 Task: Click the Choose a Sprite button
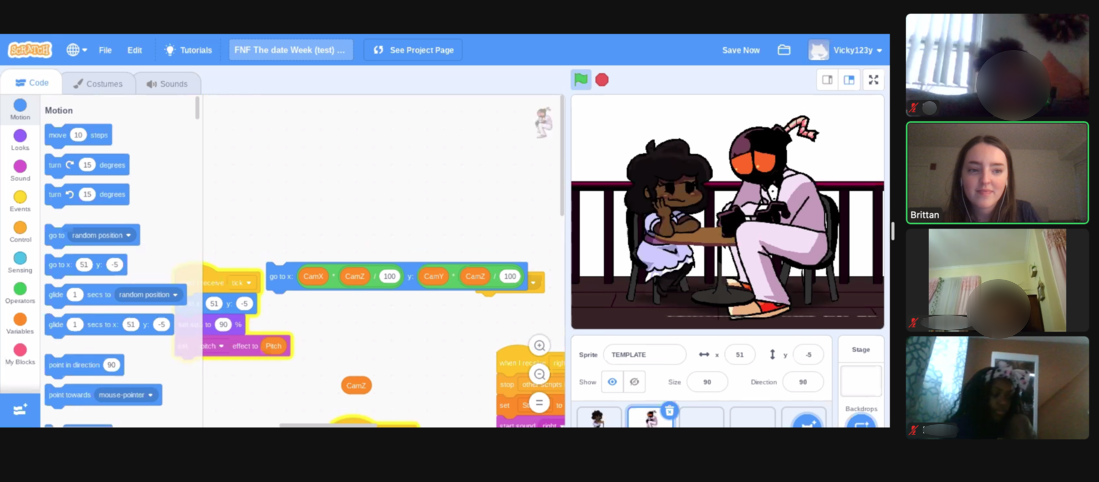click(x=806, y=422)
